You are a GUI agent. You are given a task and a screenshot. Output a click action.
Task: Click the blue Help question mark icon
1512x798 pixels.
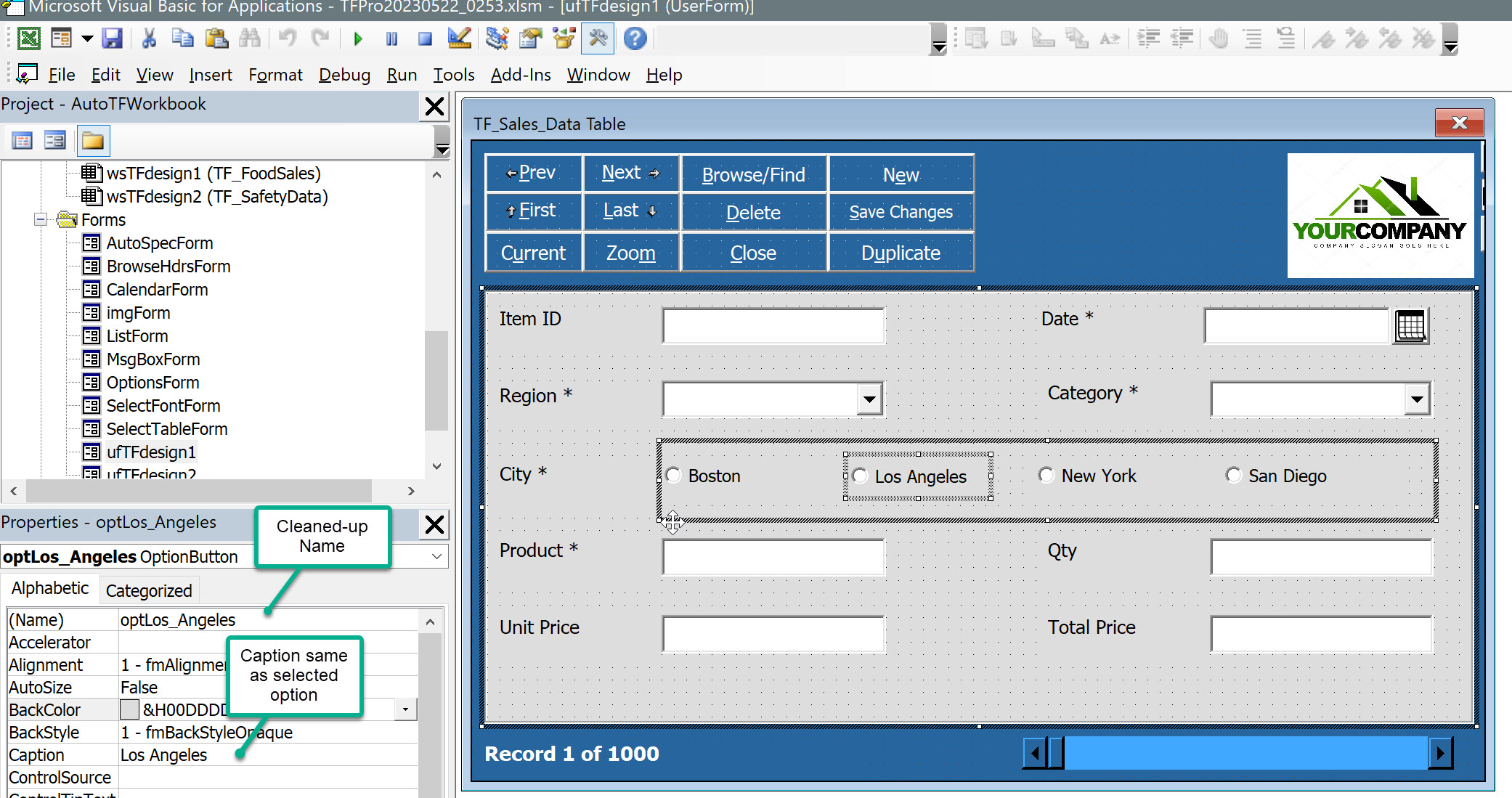click(x=635, y=38)
